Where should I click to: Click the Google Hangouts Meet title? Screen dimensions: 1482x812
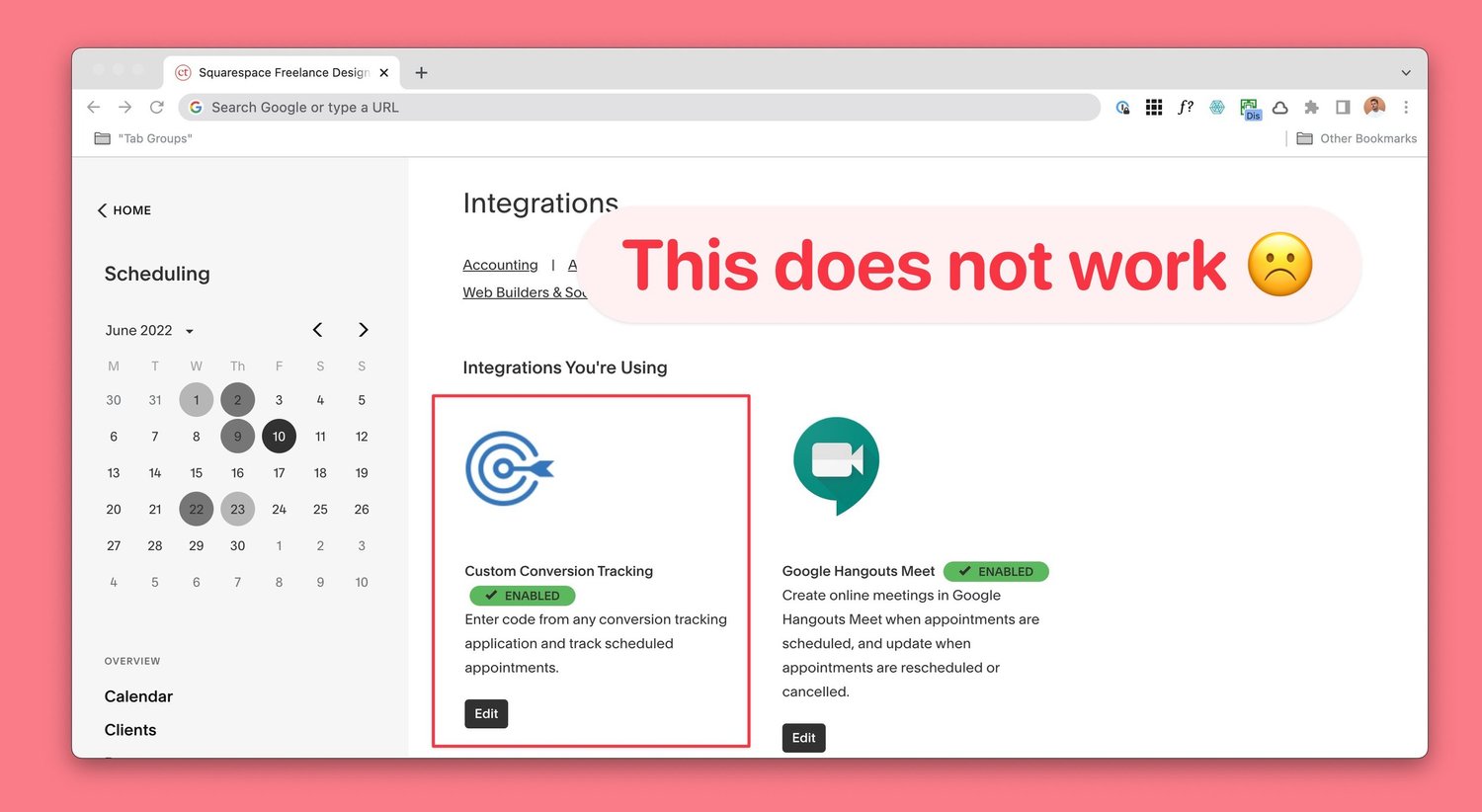(x=858, y=571)
